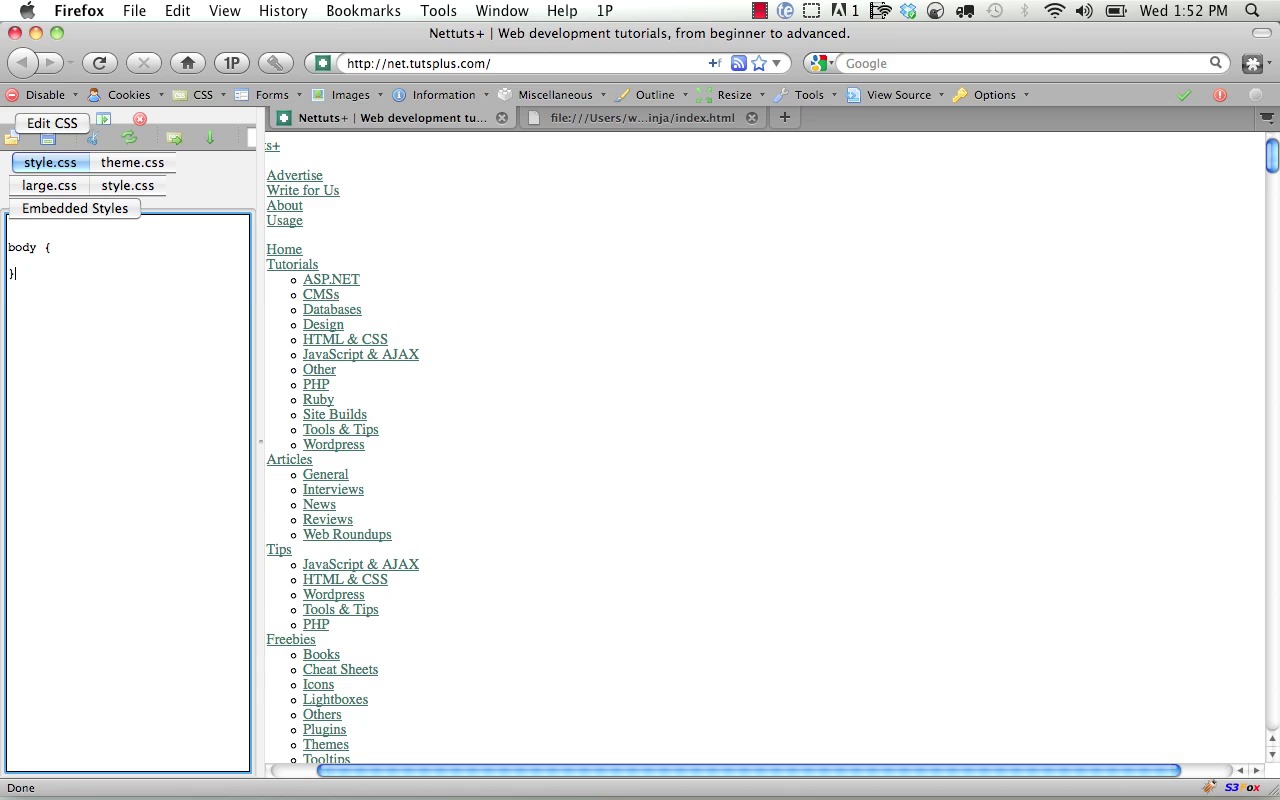Click the search magnifier in Google box
The image size is (1280, 800).
coord(1216,63)
